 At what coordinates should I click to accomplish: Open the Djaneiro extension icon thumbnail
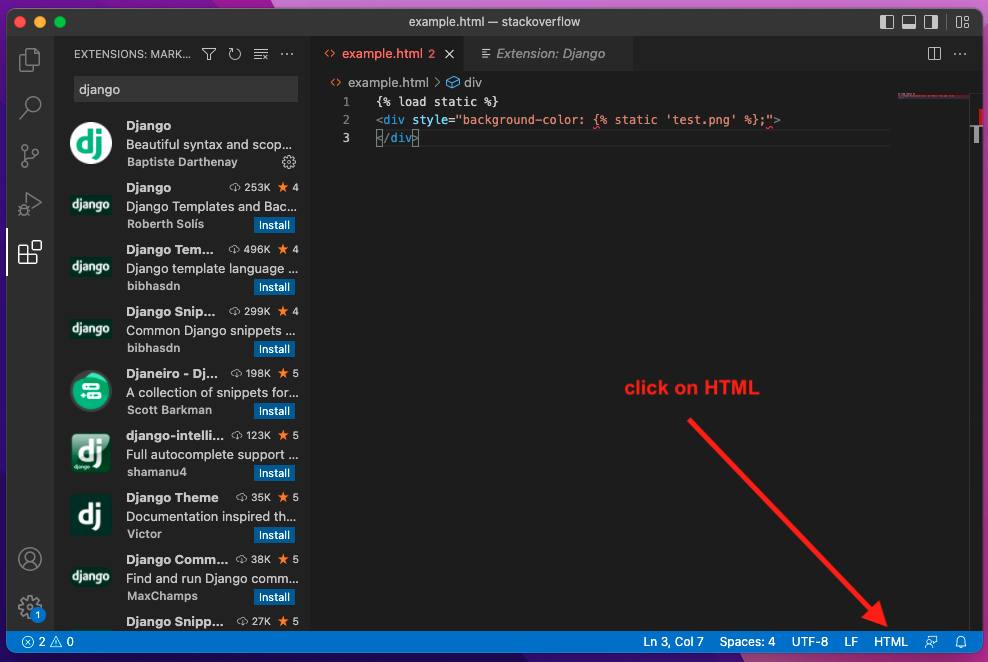click(x=91, y=391)
